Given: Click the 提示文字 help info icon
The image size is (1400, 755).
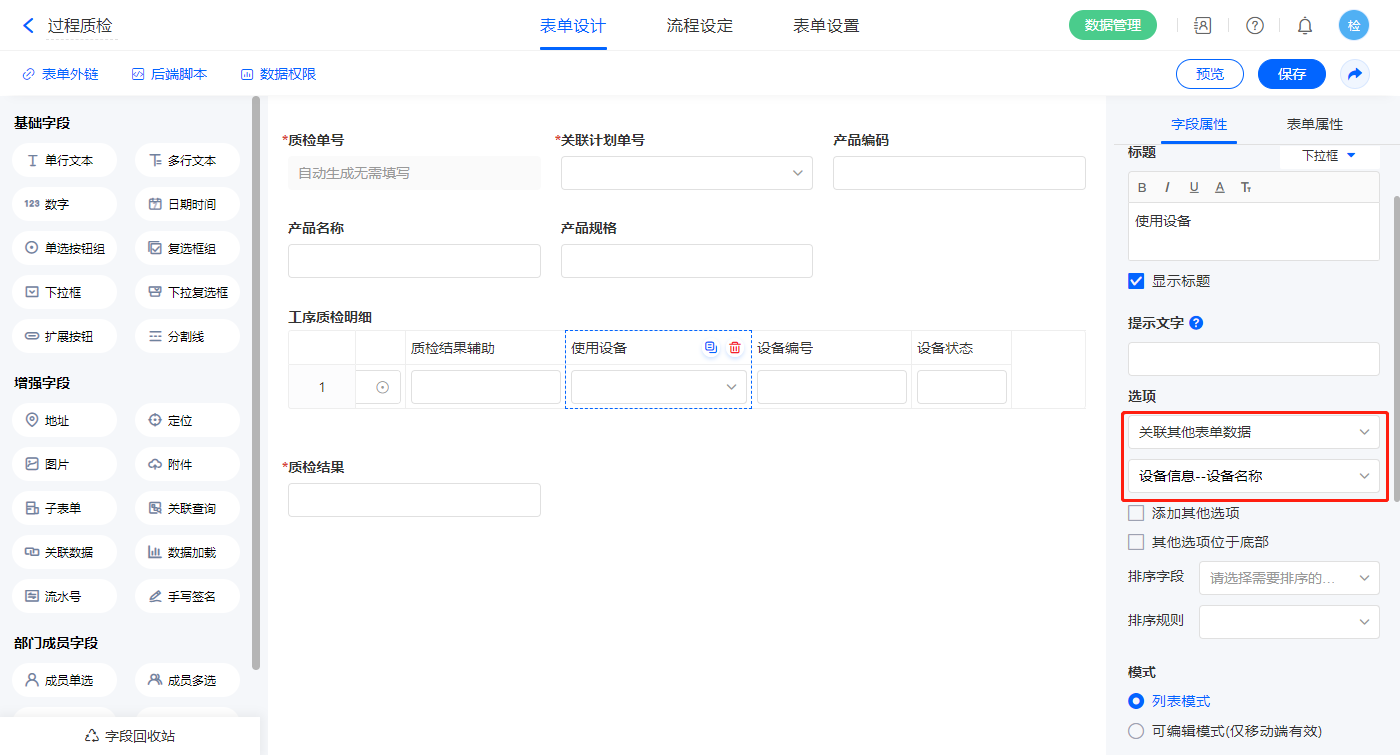Looking at the screenshot, I should (x=1196, y=323).
